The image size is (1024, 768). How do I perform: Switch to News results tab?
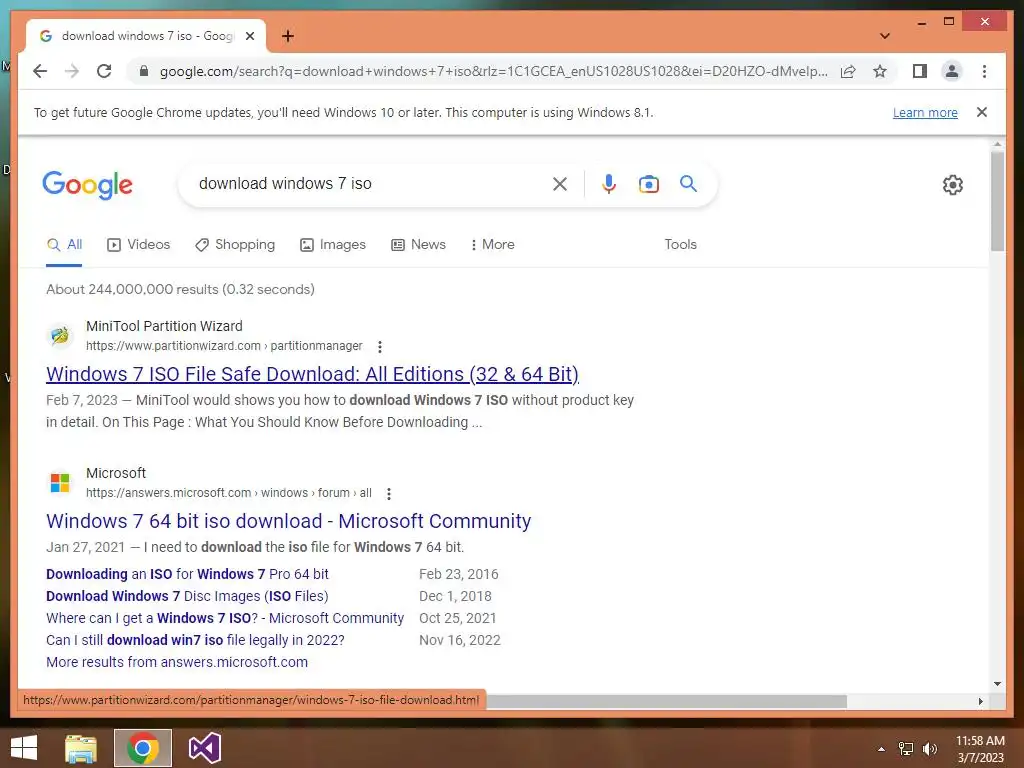pos(419,245)
